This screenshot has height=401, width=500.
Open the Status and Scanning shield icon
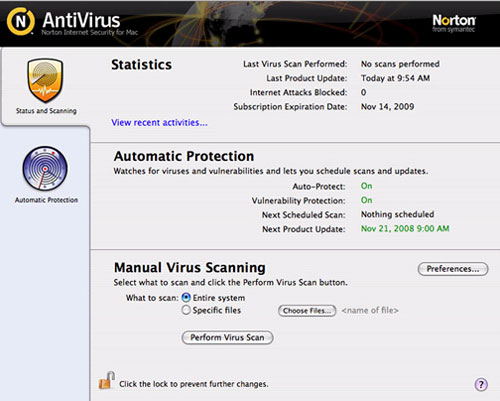(45, 80)
